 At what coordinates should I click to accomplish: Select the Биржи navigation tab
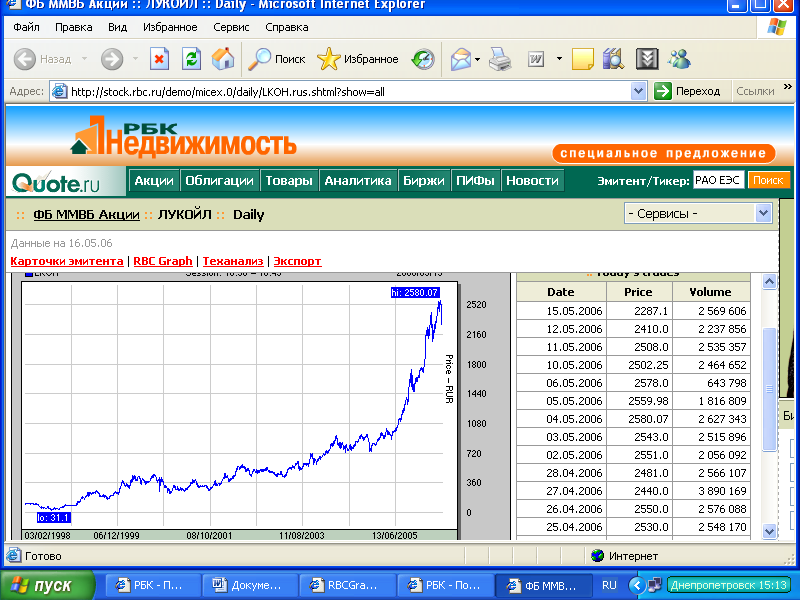[423, 181]
